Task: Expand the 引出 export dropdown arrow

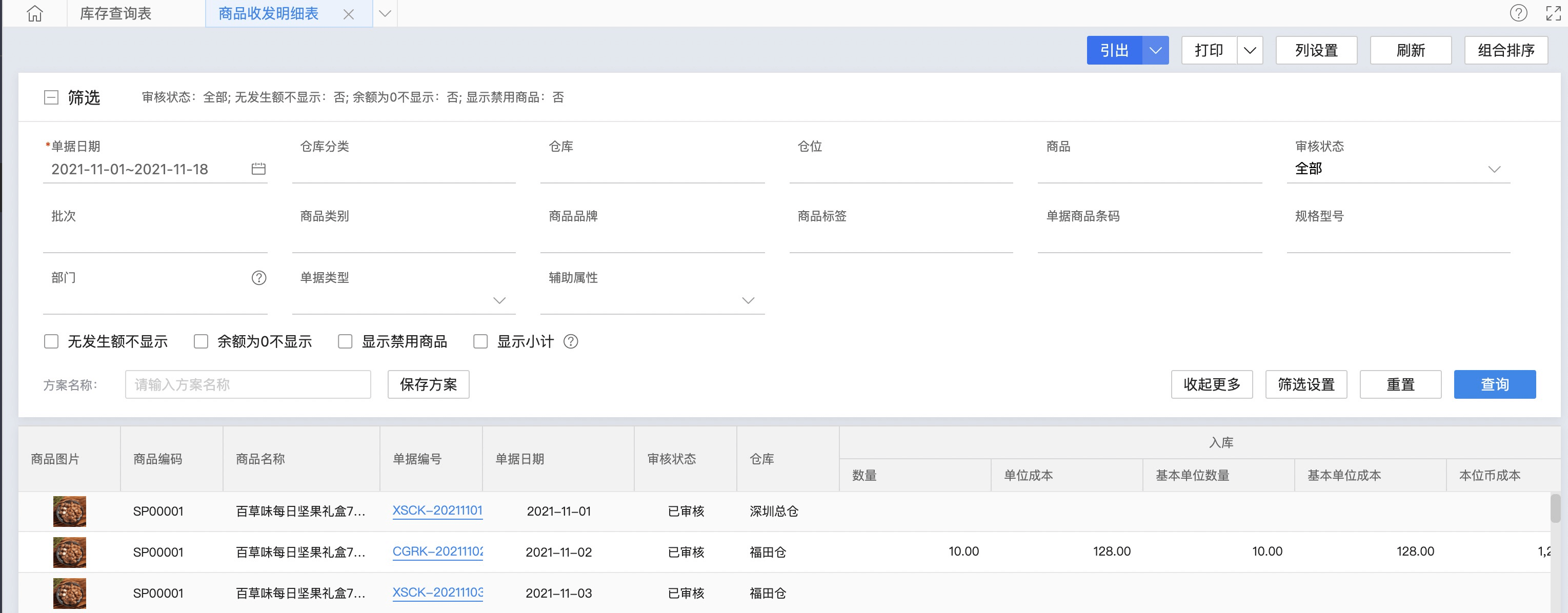Action: [1155, 50]
